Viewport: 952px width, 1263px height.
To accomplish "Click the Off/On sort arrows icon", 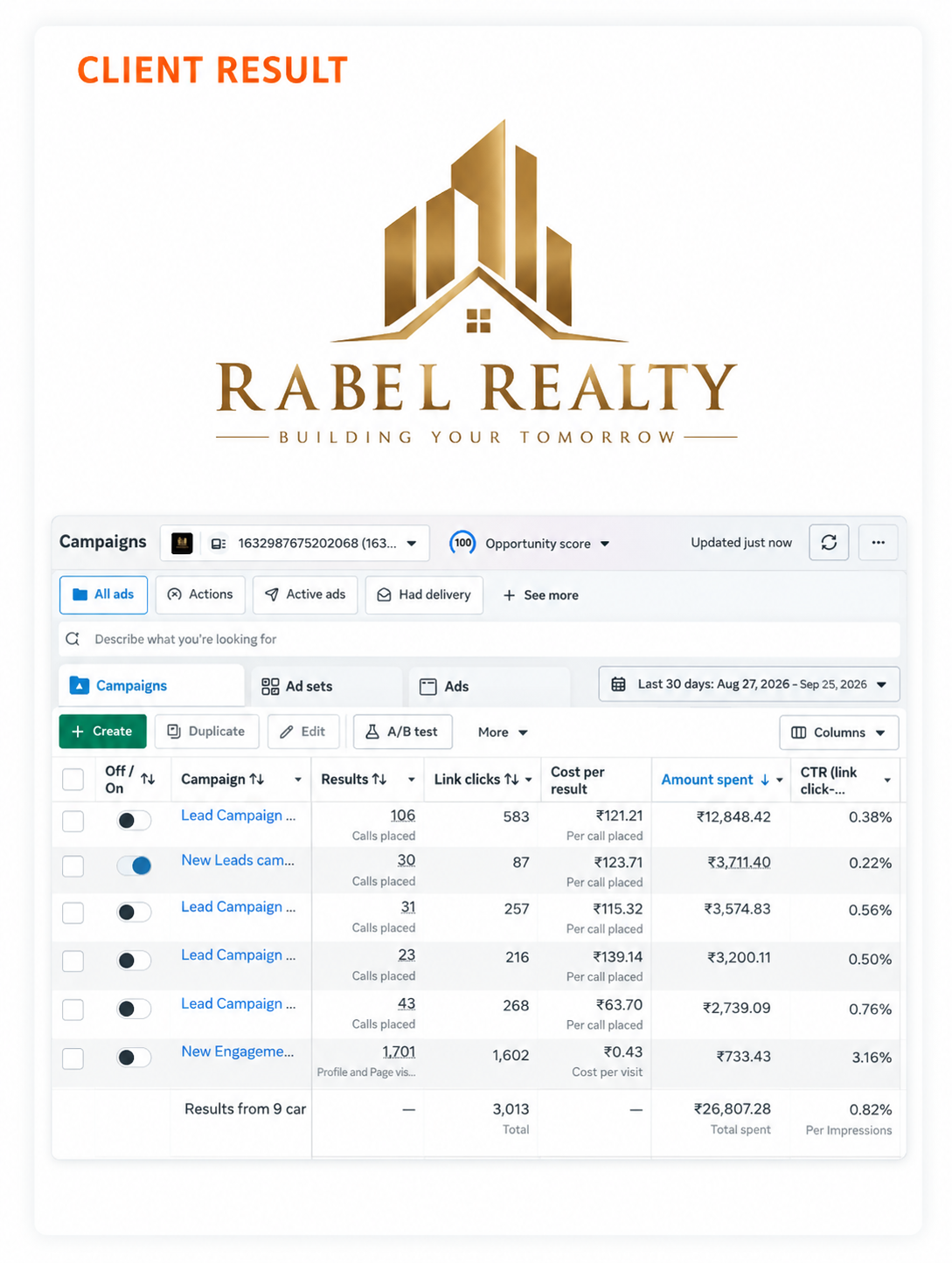I will pyautogui.click(x=148, y=779).
